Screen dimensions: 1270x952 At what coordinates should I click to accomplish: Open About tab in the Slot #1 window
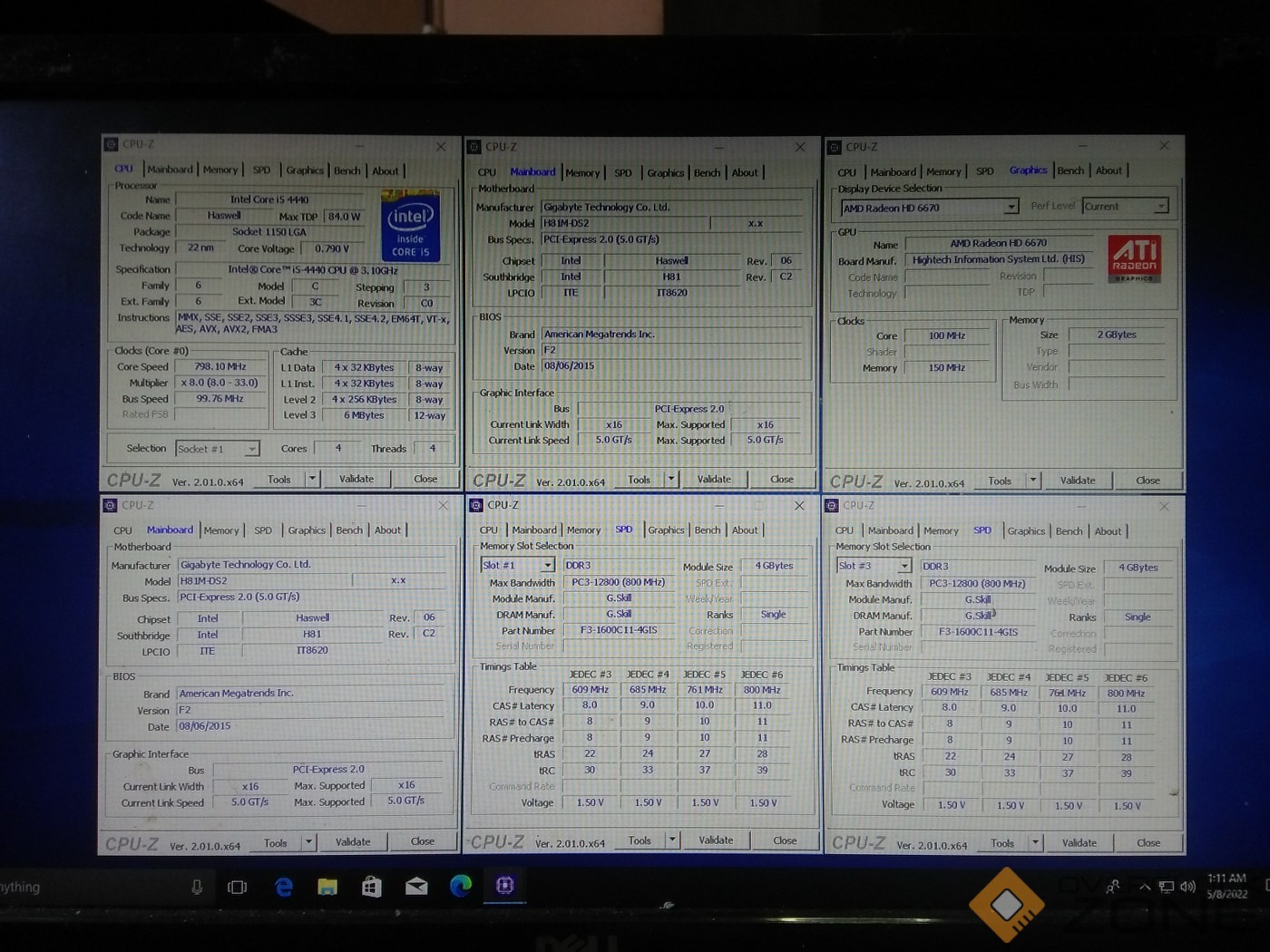(745, 530)
